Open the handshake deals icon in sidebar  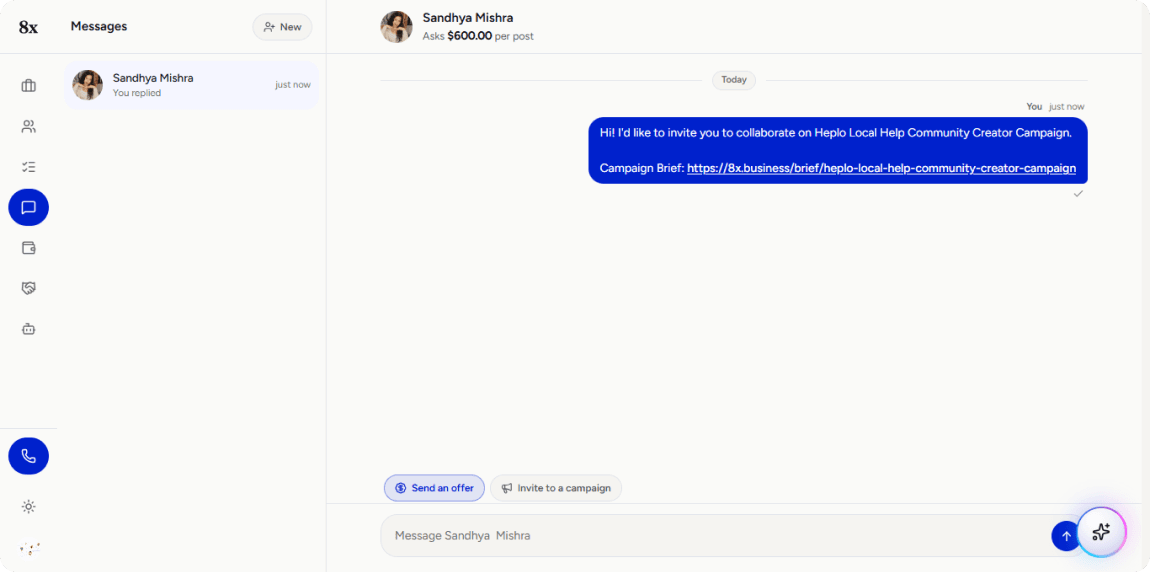[x=29, y=288]
